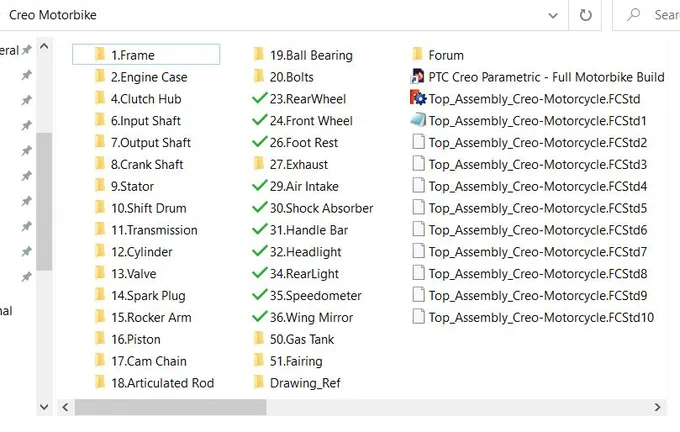
Task: Click the topmost pin icon in Quick access
Action: pos(27,49)
